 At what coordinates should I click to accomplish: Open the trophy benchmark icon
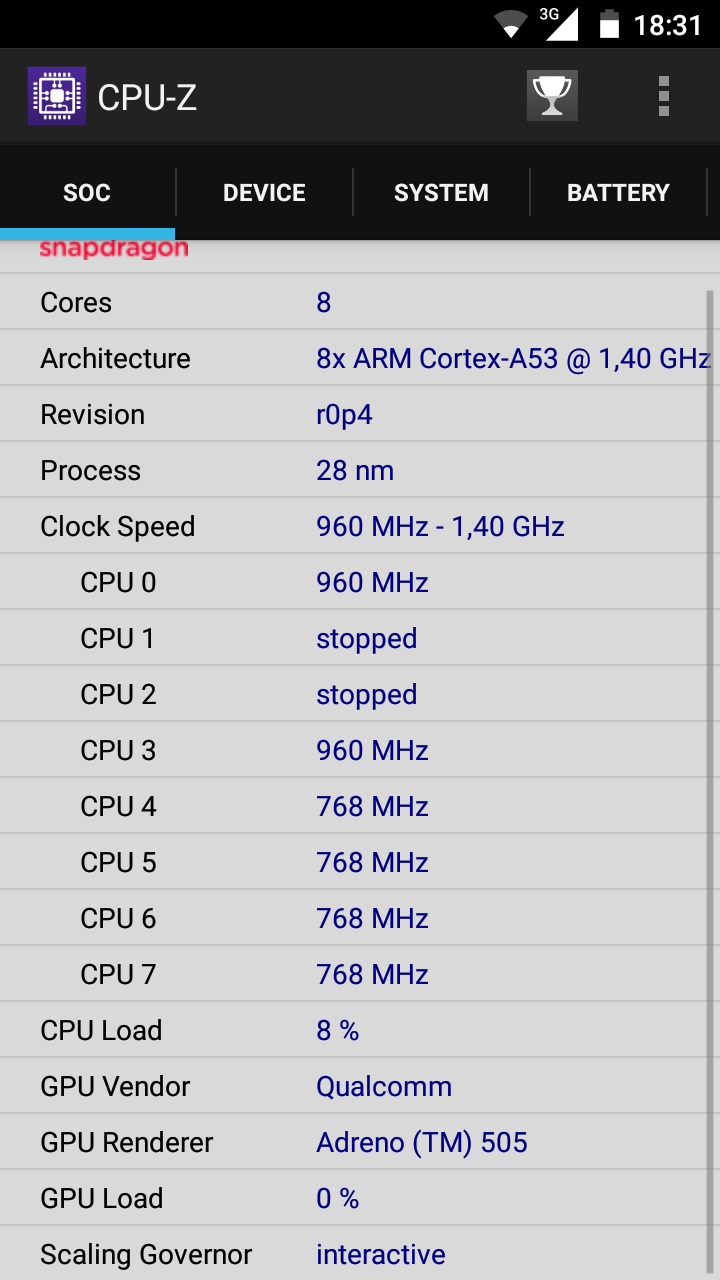point(552,96)
